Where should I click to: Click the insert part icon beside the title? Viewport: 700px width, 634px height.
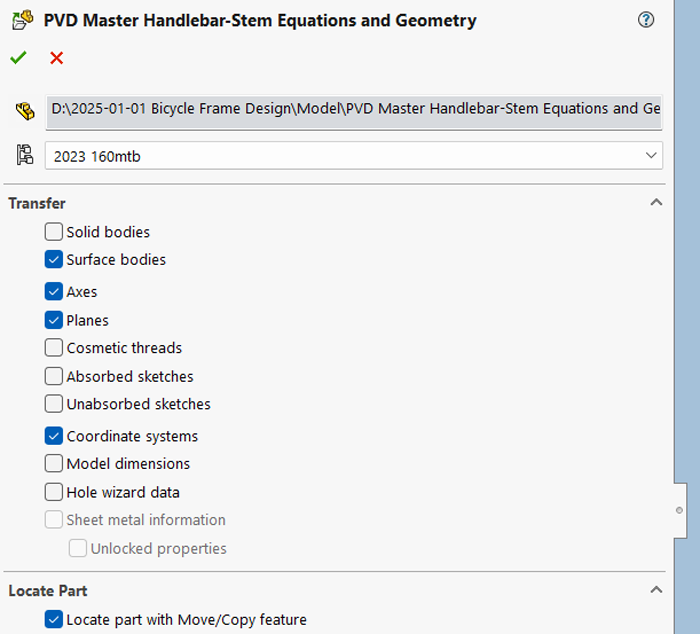22,20
